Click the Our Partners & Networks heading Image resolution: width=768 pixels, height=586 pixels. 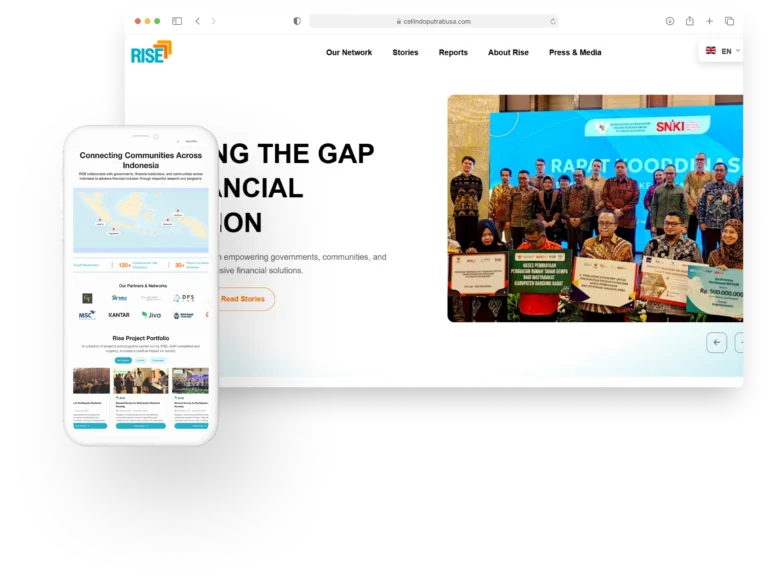(x=143, y=286)
